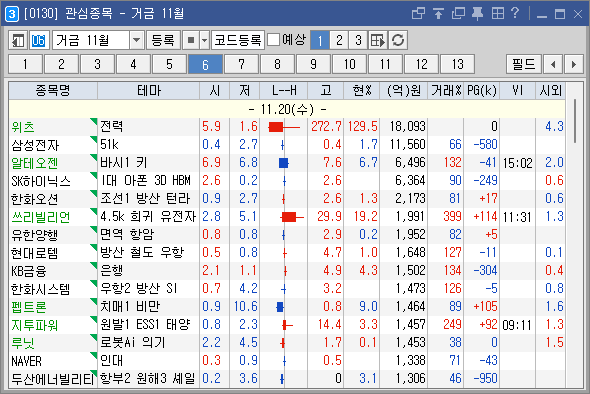Switch to group tab 9
The image size is (590, 394).
point(313,64)
